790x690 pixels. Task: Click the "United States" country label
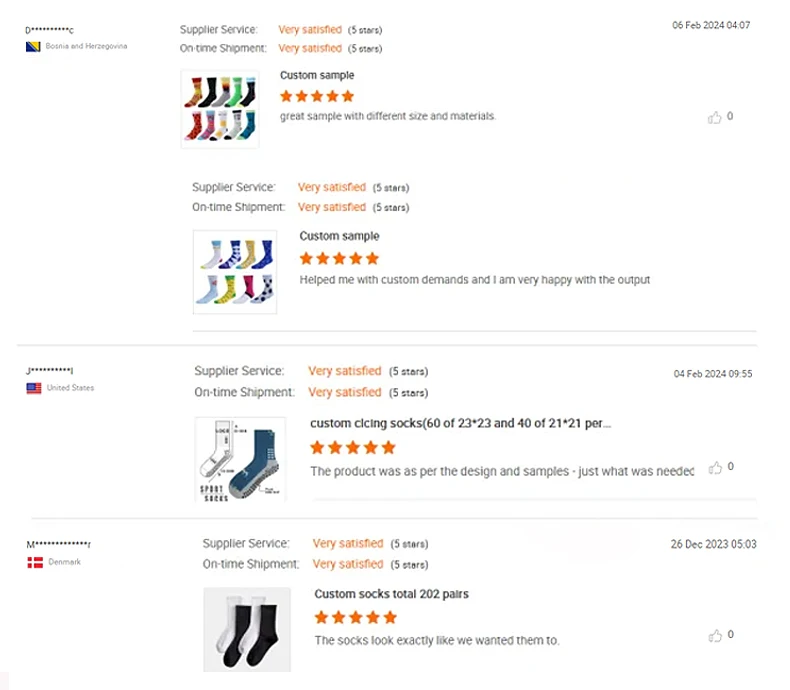70,388
